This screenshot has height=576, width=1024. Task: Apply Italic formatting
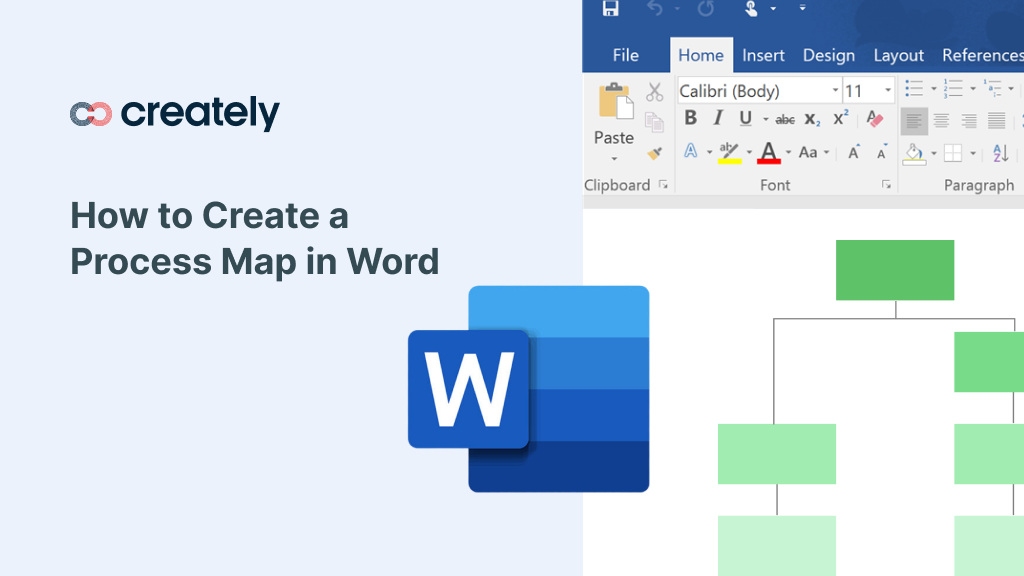tap(717, 118)
